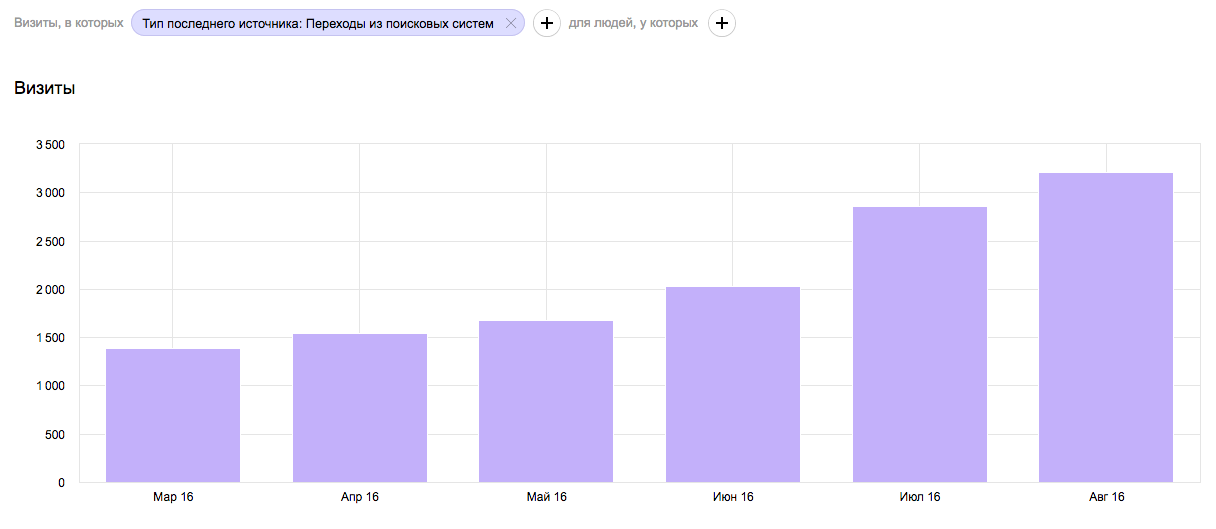Click the 'Визиты' chart heading
The height and width of the screenshot is (529, 1216).
point(45,88)
